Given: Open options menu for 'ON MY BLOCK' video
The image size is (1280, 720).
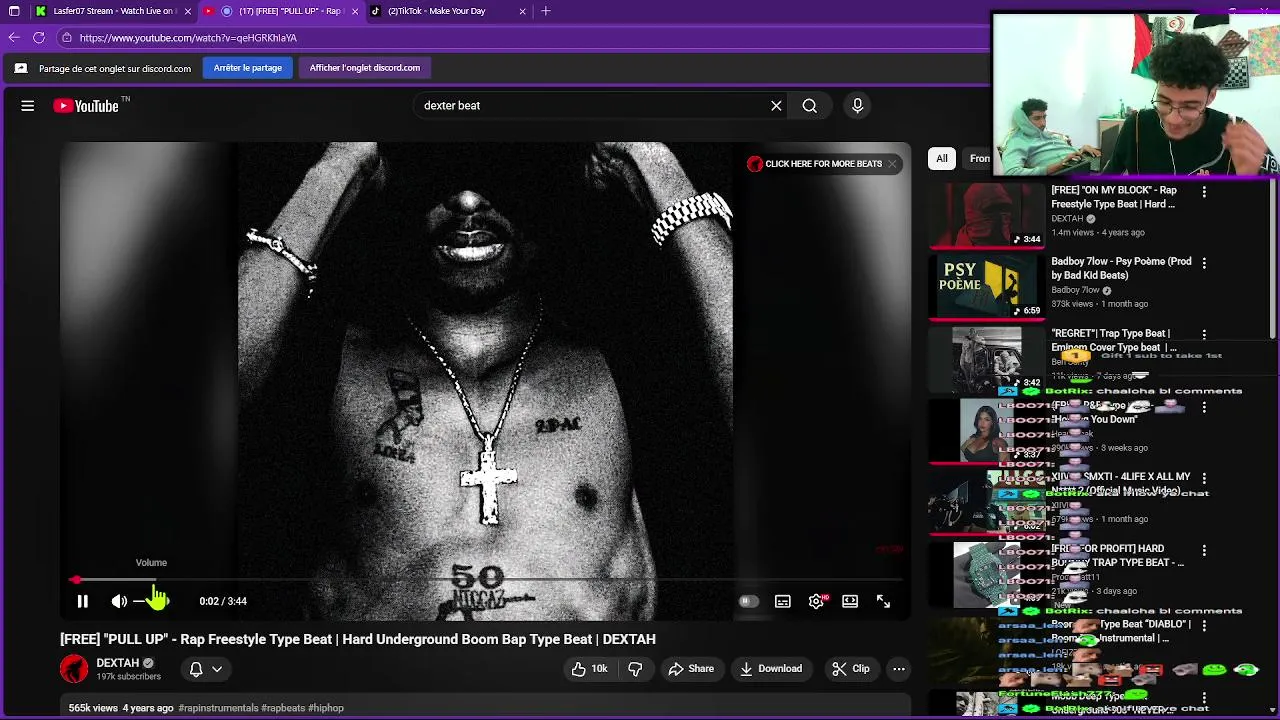Looking at the screenshot, I should pyautogui.click(x=1204, y=192).
